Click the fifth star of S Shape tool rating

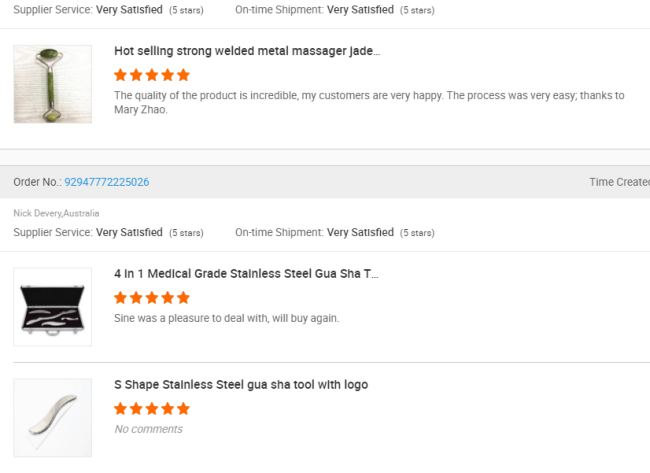tap(183, 409)
